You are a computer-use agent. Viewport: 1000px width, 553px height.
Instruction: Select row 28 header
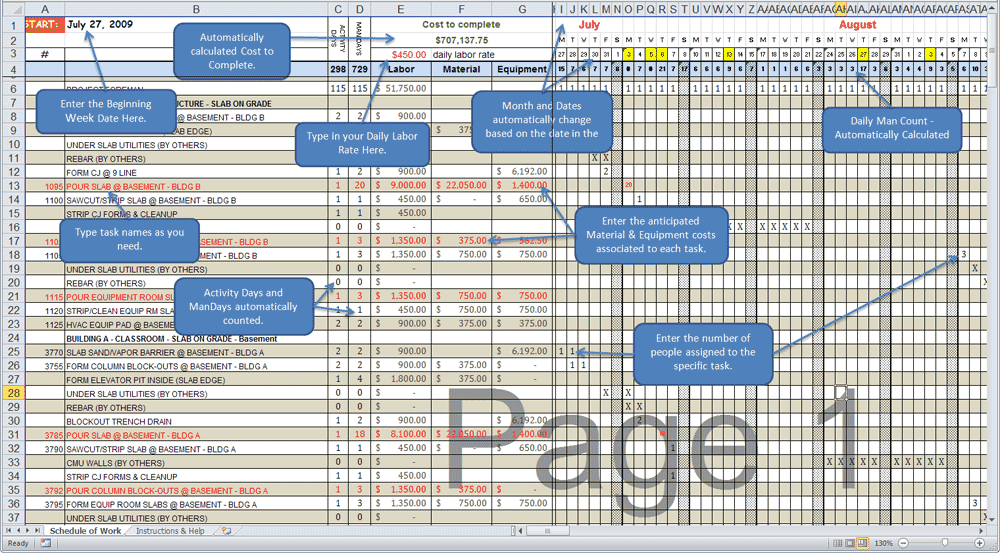click(16, 394)
